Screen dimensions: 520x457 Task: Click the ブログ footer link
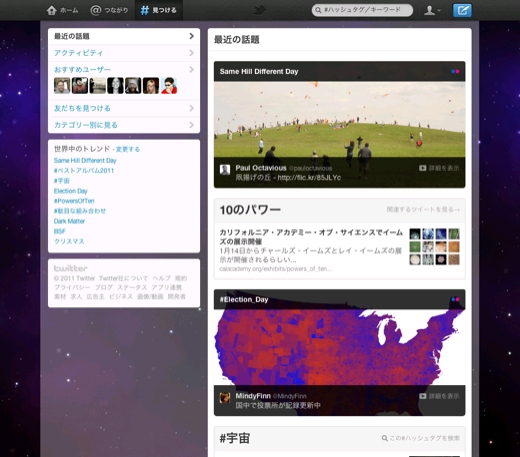[104, 287]
